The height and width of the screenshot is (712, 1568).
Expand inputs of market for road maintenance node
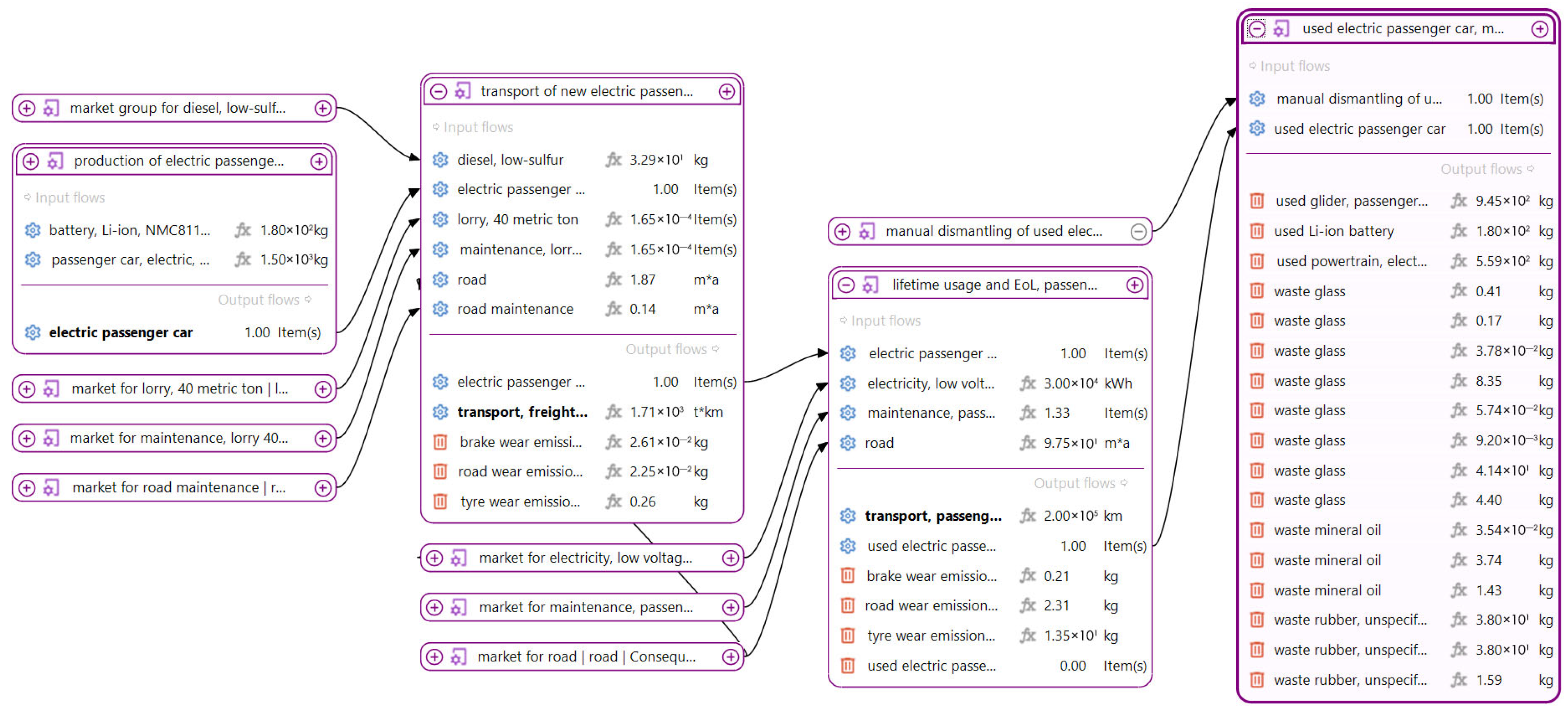click(27, 488)
